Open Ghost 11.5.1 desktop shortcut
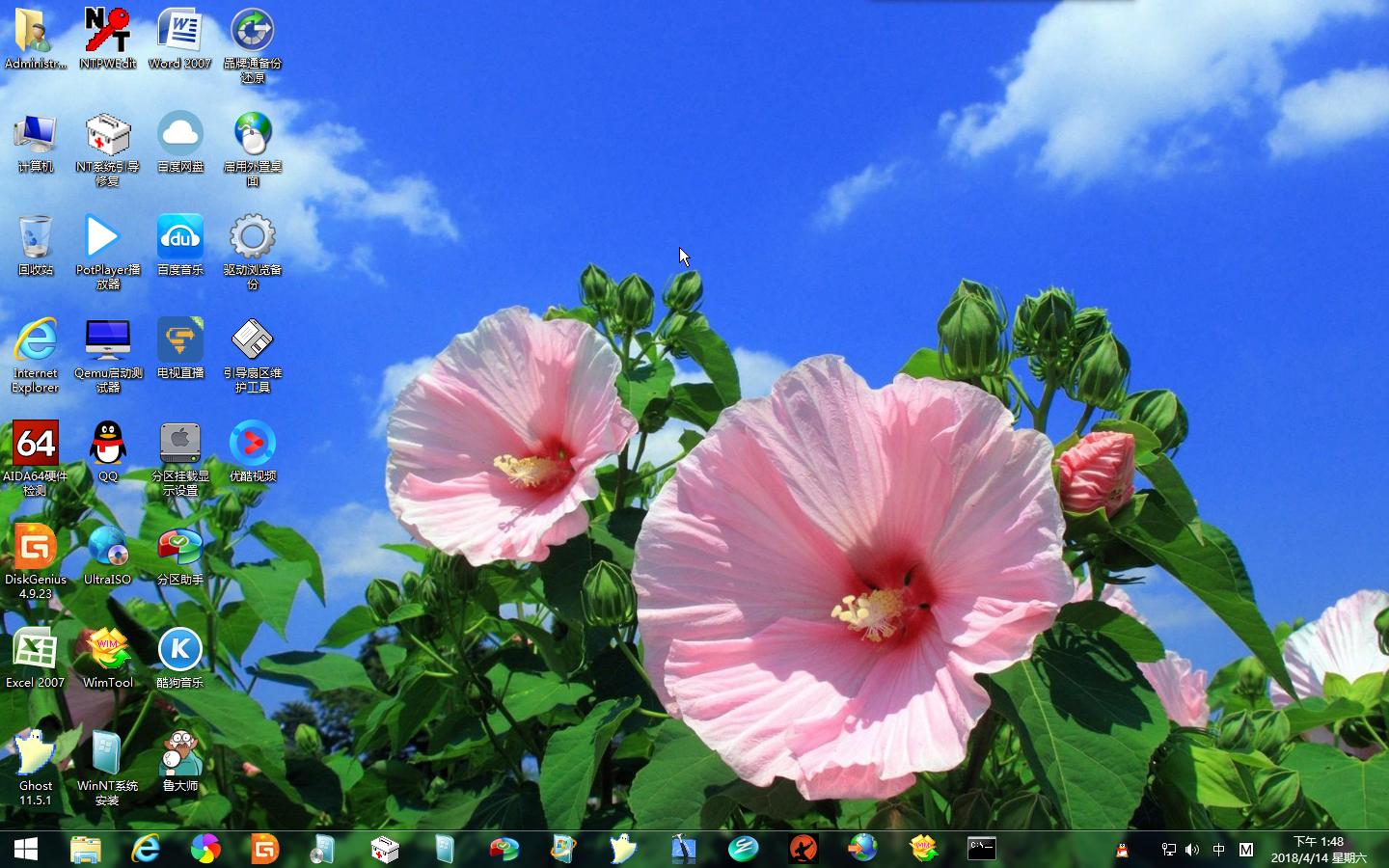1389x868 pixels. point(36,768)
